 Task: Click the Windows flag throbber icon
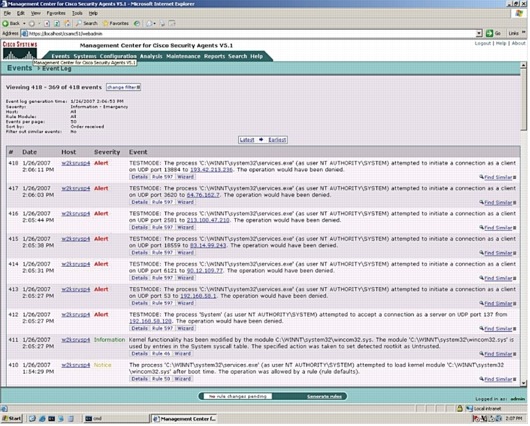(519, 13)
